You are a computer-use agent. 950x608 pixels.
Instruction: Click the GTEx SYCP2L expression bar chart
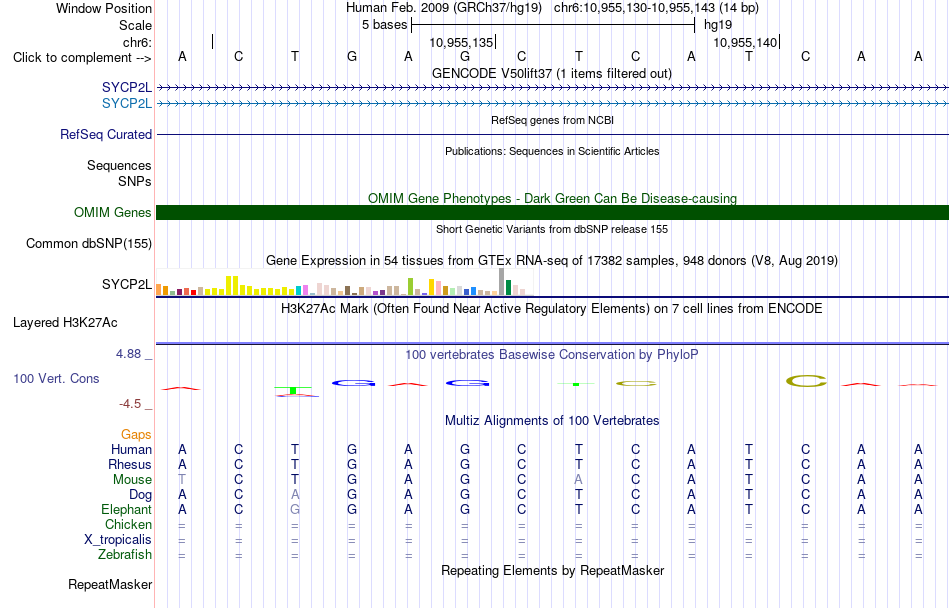343,282
